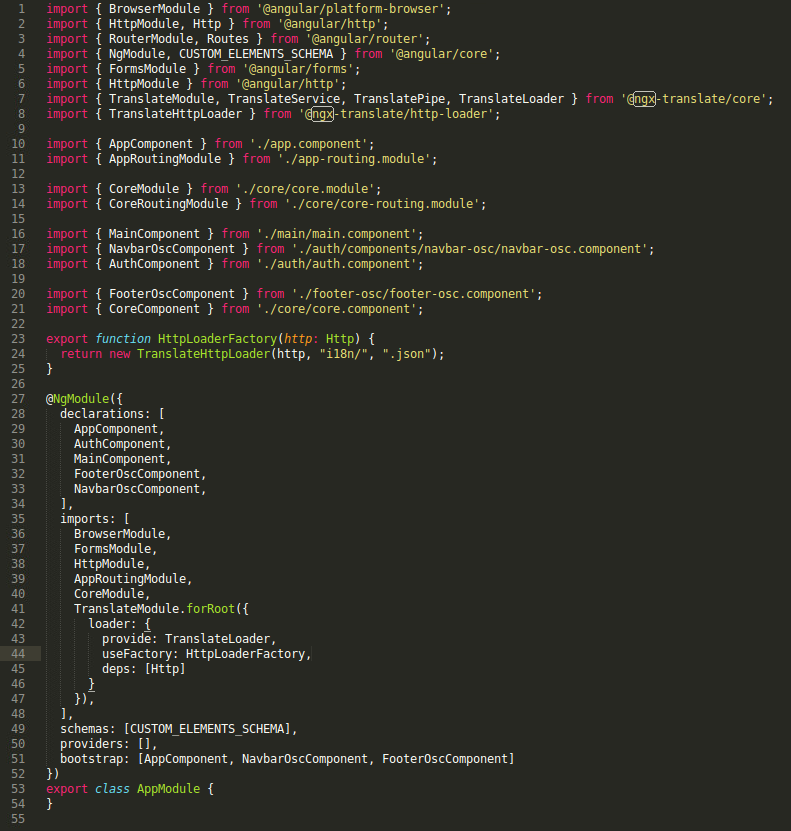Click the closing bracket on line 46
Viewport: 791px width, 831px height.
coord(91,684)
